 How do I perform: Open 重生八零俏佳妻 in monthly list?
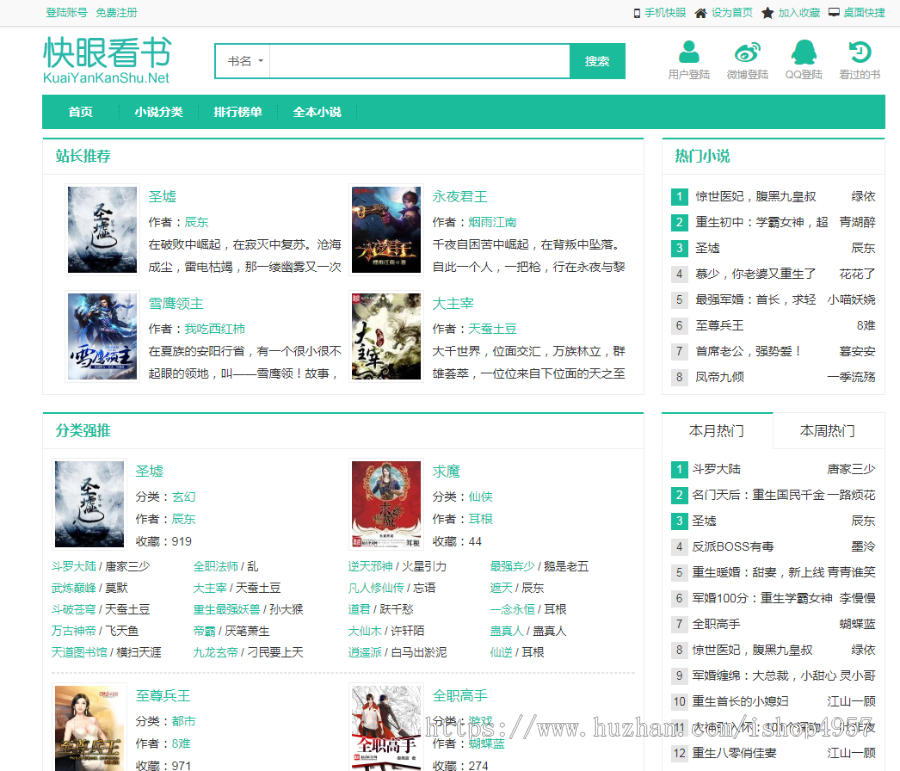[x=734, y=753]
